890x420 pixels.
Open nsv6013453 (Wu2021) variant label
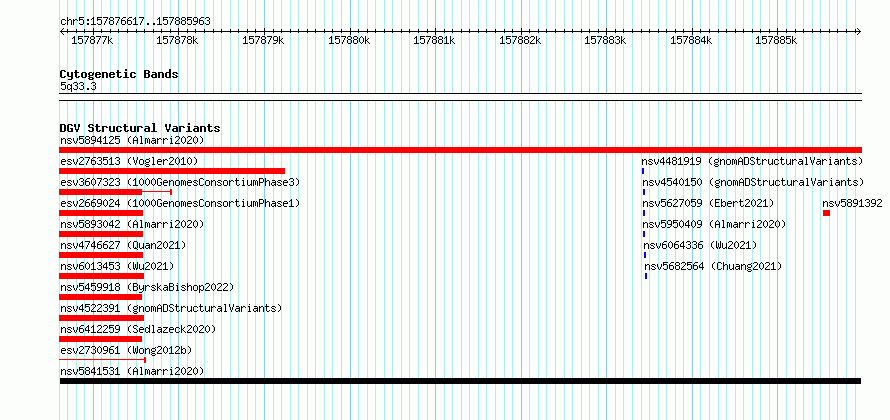[x=117, y=266]
